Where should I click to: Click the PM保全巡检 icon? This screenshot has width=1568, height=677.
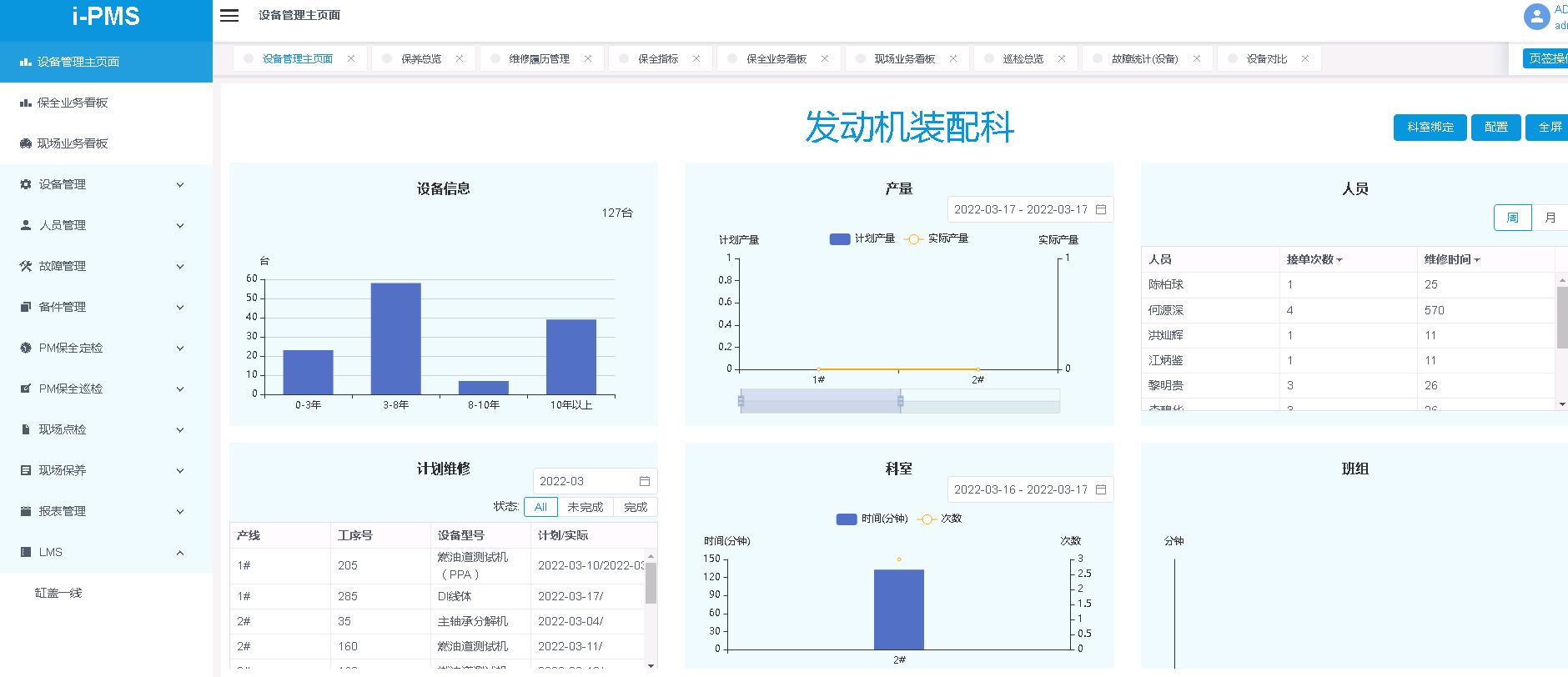[26, 389]
